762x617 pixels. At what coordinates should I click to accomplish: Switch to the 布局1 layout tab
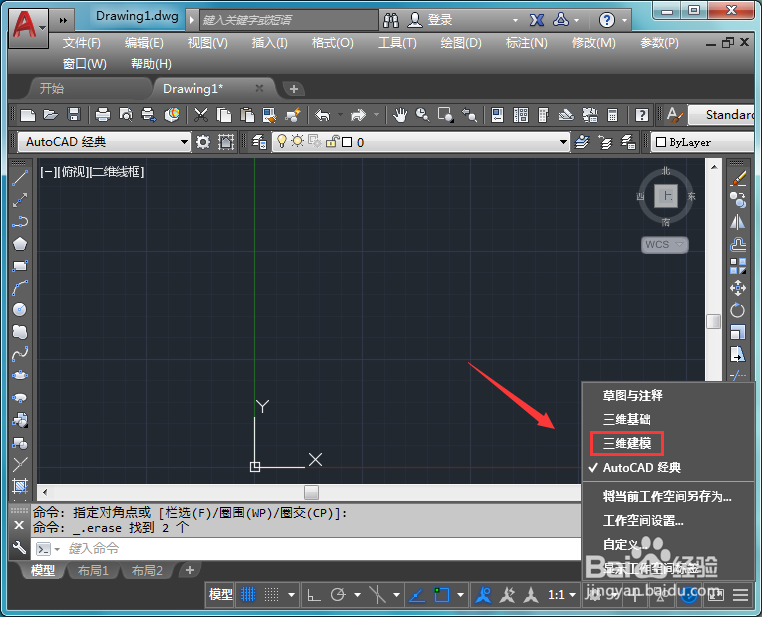[x=93, y=570]
